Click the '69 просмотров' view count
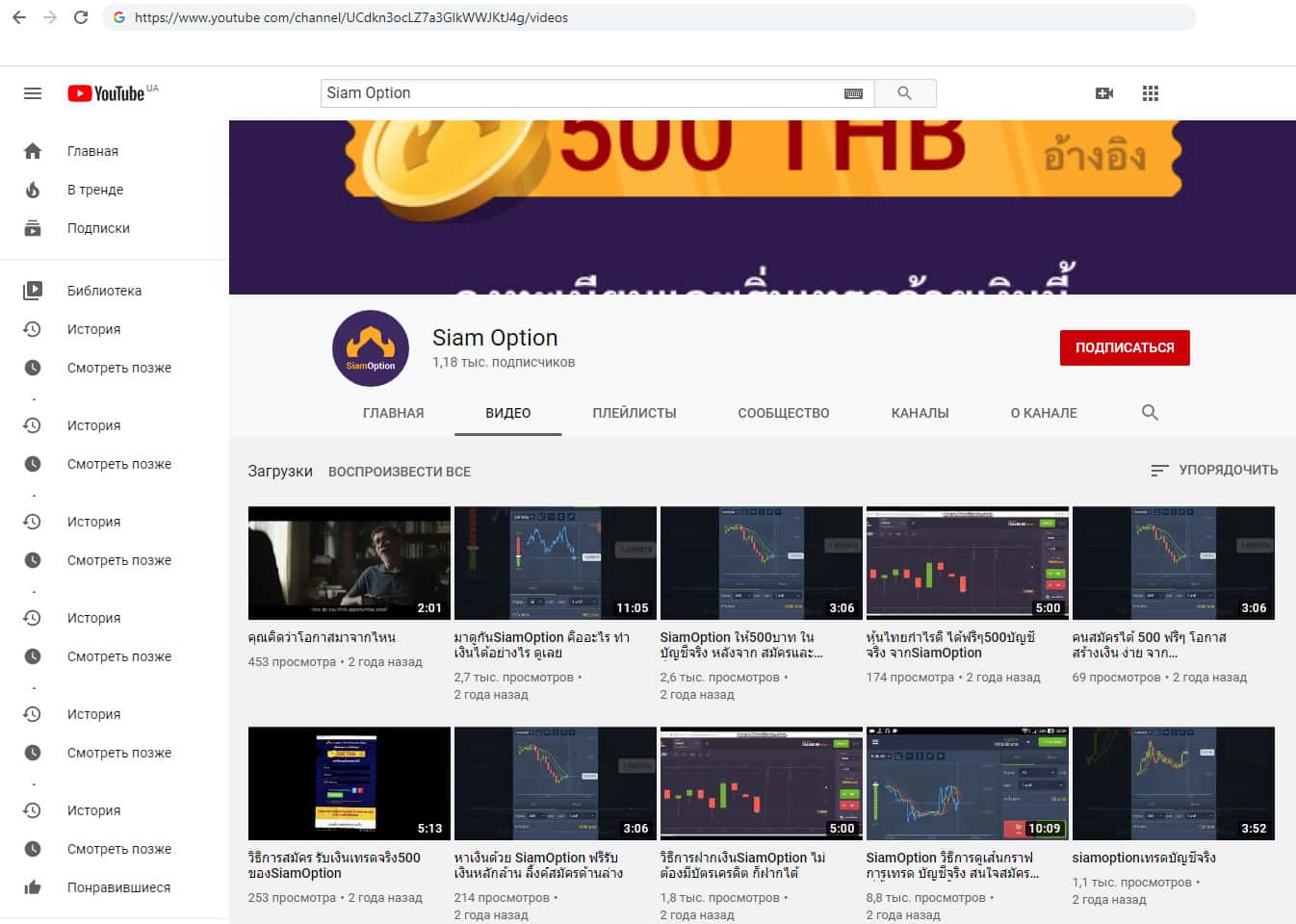Viewport: 1296px width, 924px height. (x=1116, y=678)
